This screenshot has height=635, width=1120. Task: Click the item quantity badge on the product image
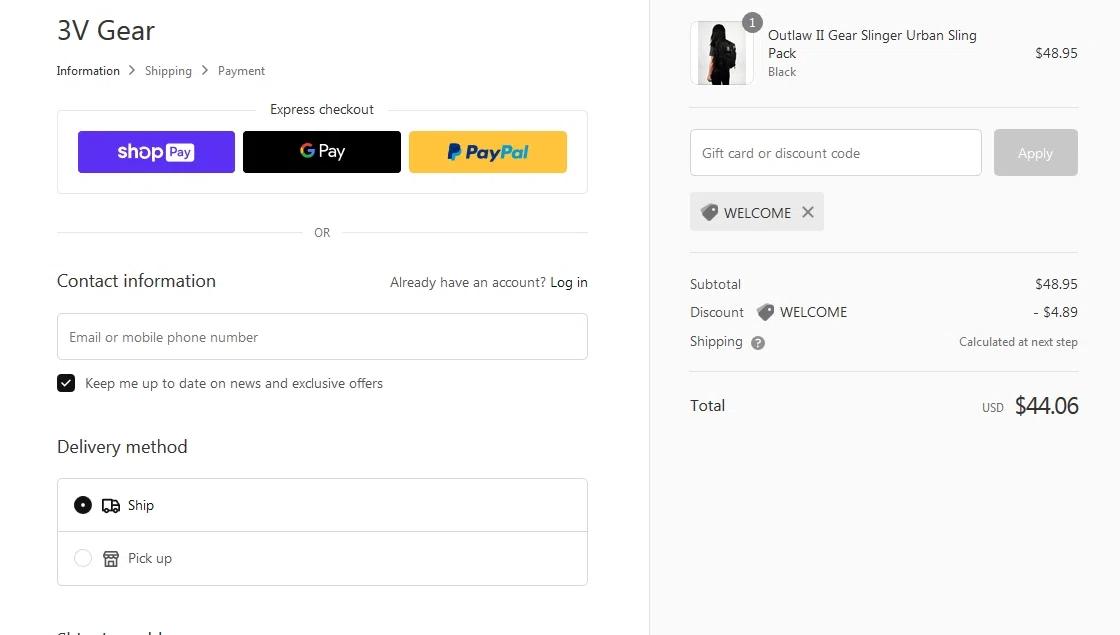[x=752, y=23]
